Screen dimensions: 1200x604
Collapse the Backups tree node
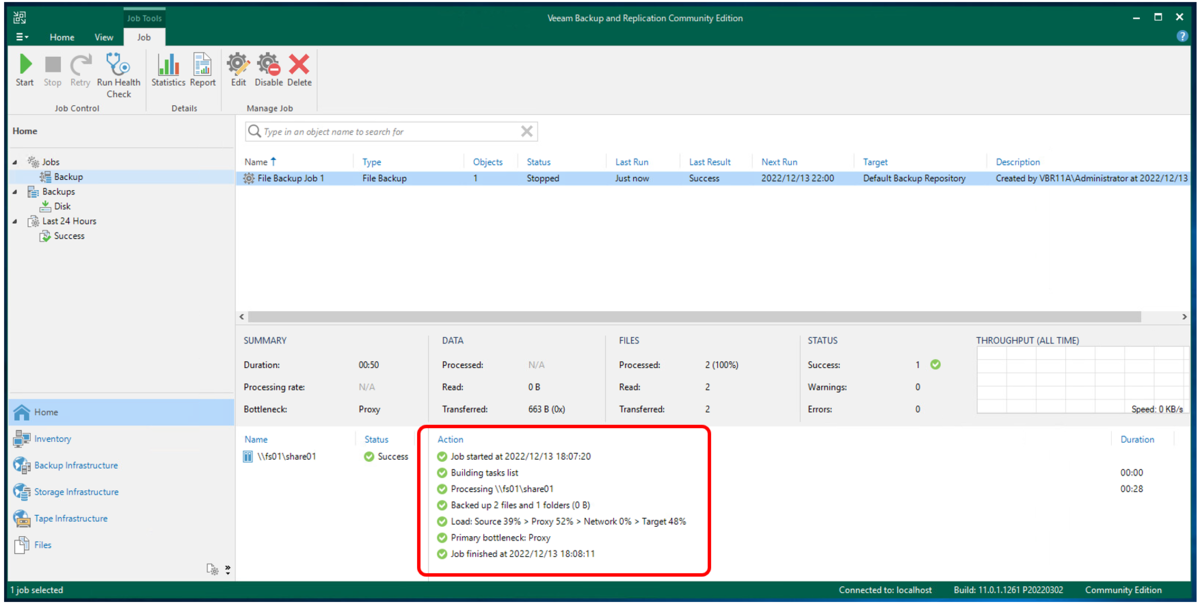point(15,192)
